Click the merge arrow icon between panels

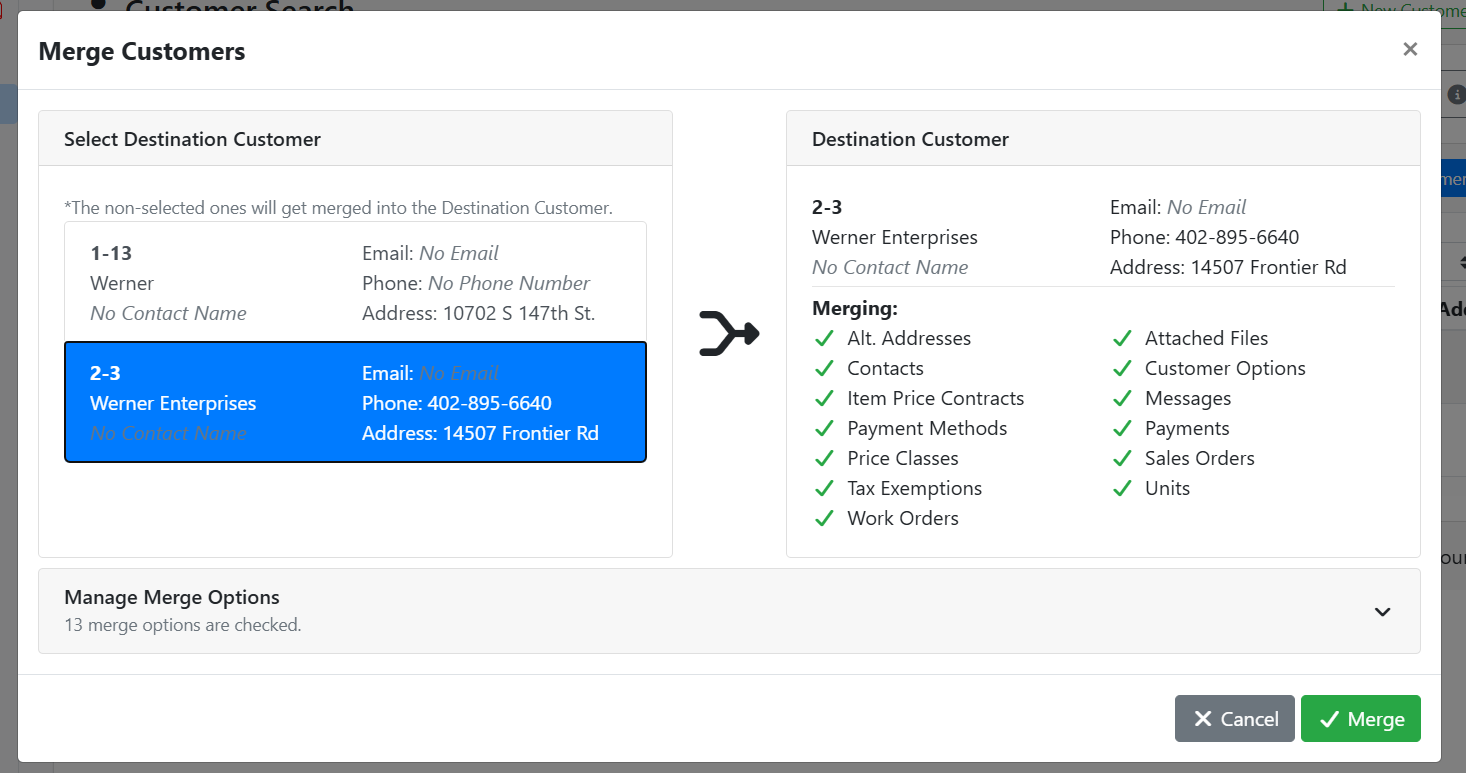point(729,334)
